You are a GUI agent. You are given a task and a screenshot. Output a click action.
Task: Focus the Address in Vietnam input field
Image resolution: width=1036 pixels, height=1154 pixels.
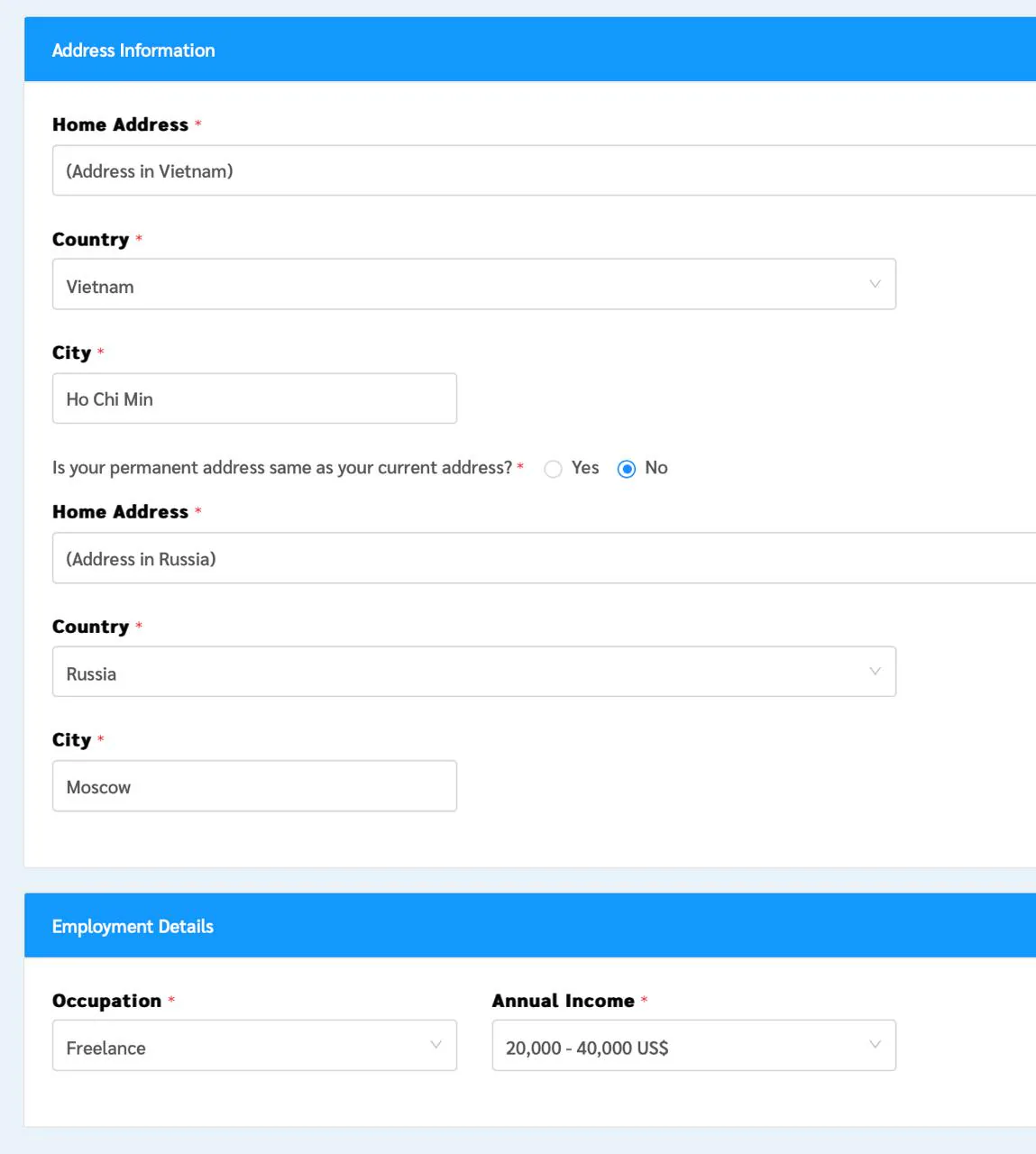click(x=544, y=170)
